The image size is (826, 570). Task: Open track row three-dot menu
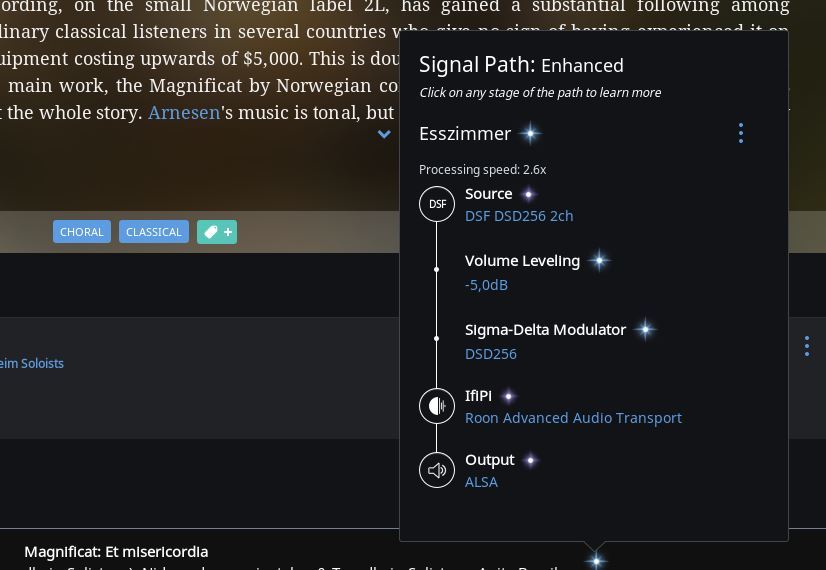[807, 346]
